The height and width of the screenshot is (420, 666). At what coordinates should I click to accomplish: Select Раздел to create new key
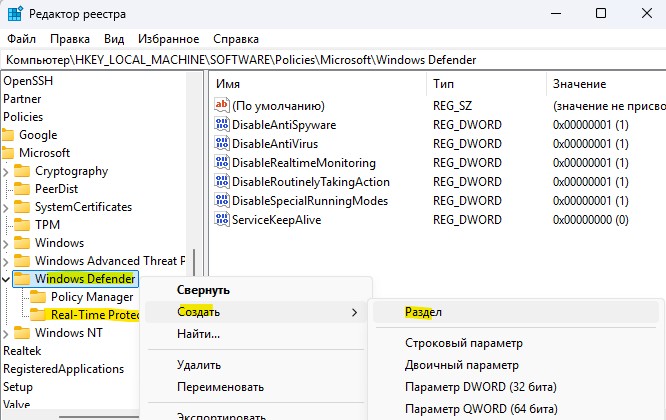point(516,312)
